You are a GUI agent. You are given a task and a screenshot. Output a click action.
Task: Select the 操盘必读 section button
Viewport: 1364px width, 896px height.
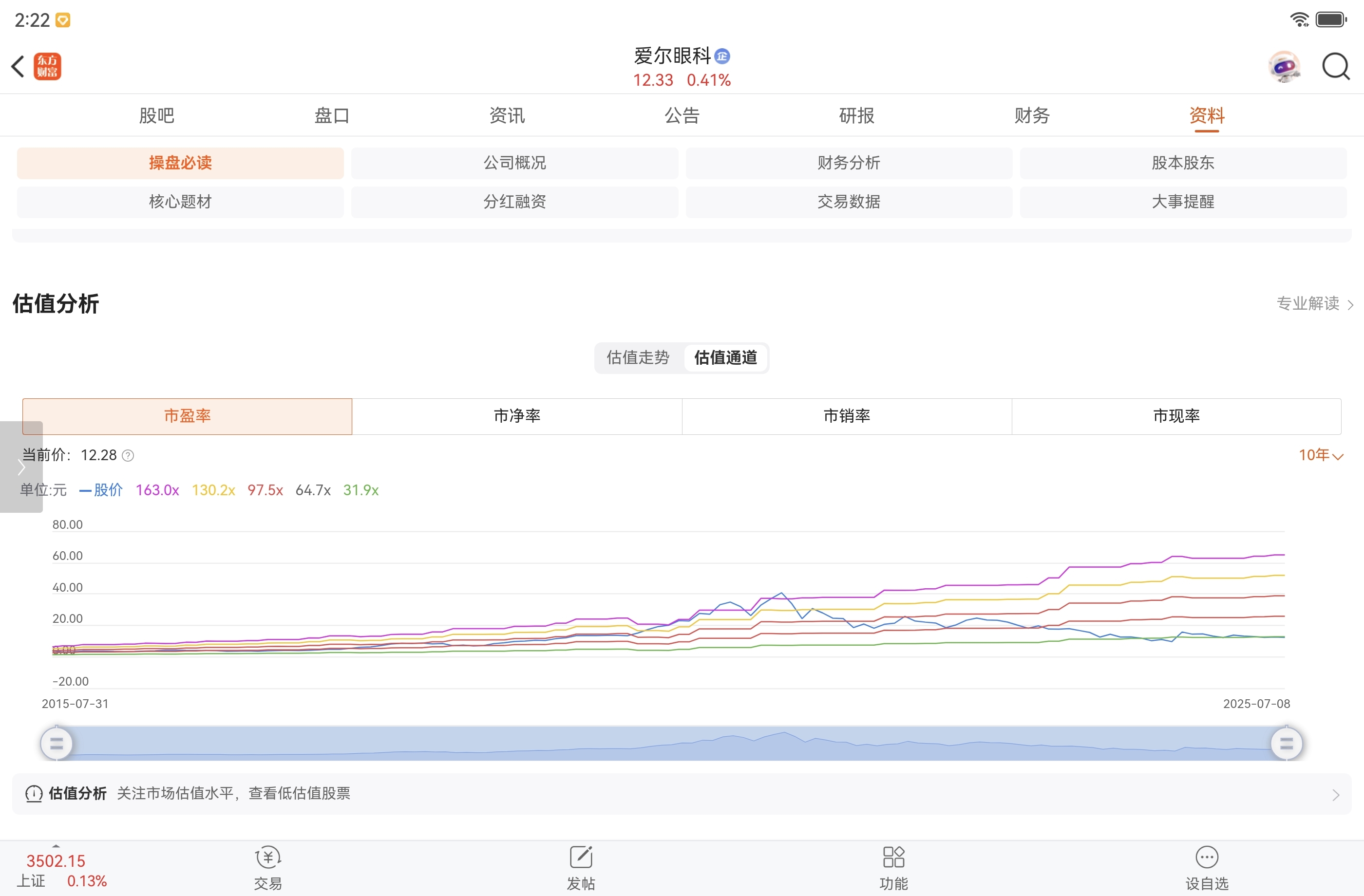coord(180,163)
